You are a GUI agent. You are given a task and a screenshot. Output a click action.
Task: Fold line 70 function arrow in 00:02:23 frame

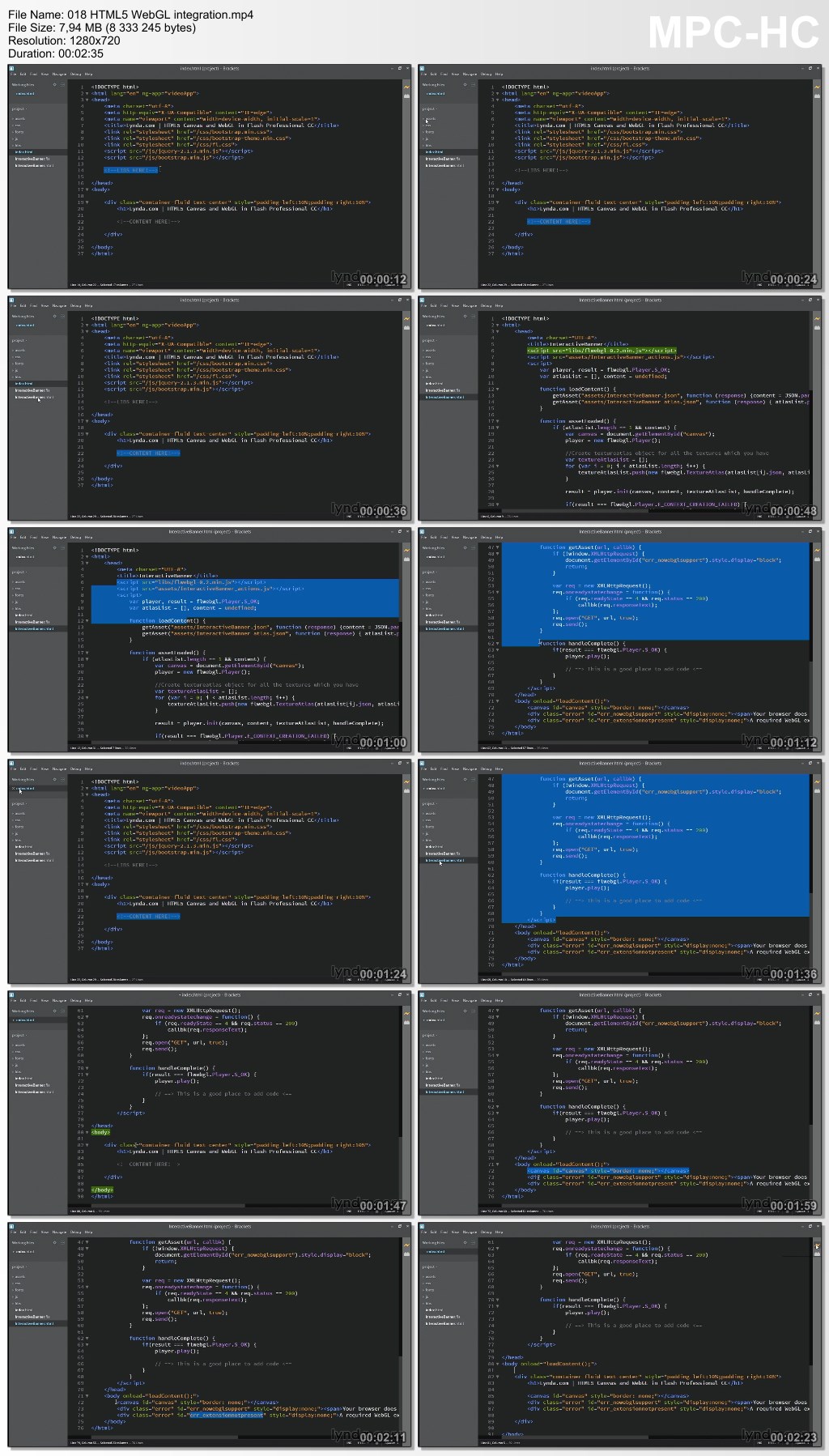coord(496,1300)
